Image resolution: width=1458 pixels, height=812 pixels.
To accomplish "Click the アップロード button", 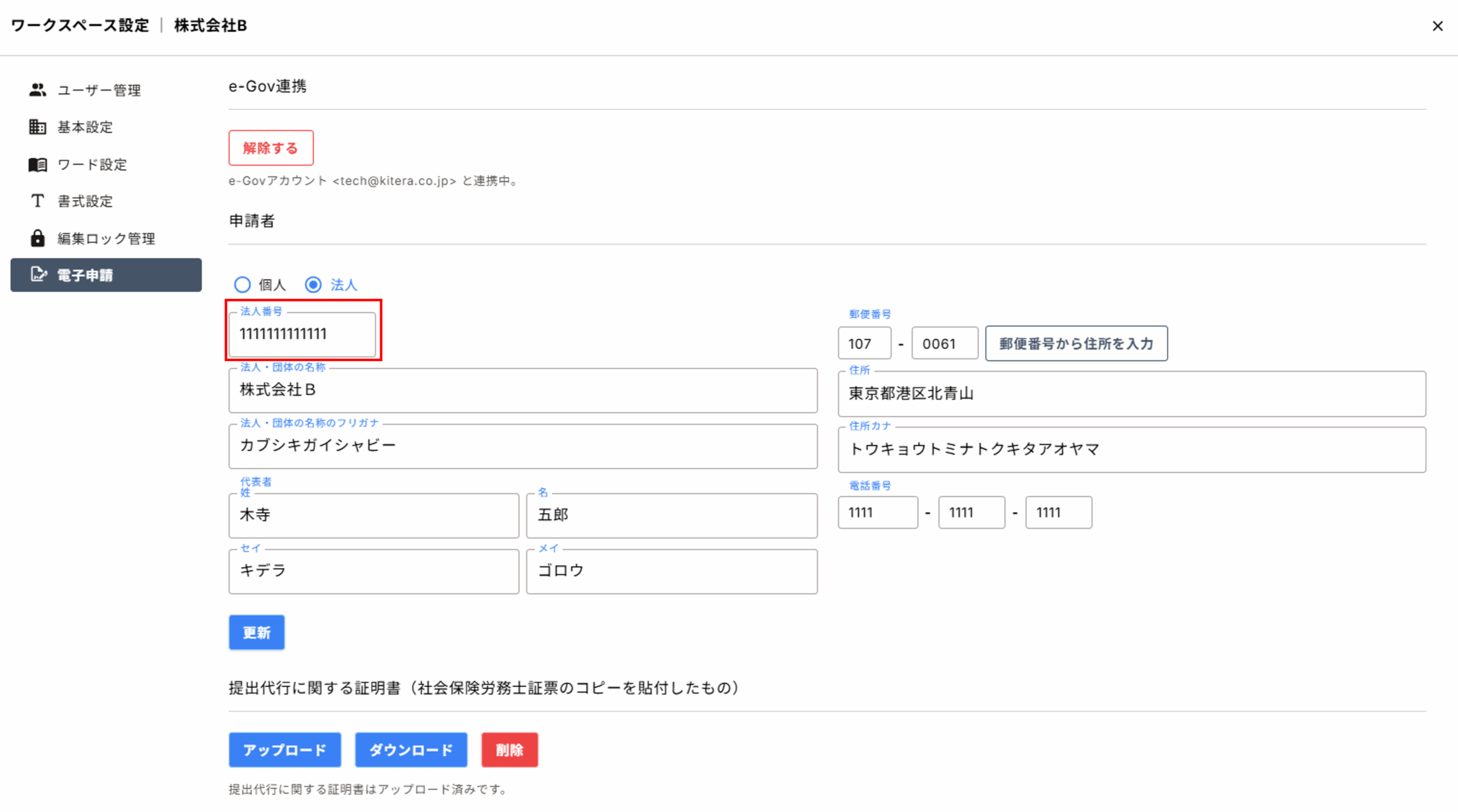I will point(285,750).
